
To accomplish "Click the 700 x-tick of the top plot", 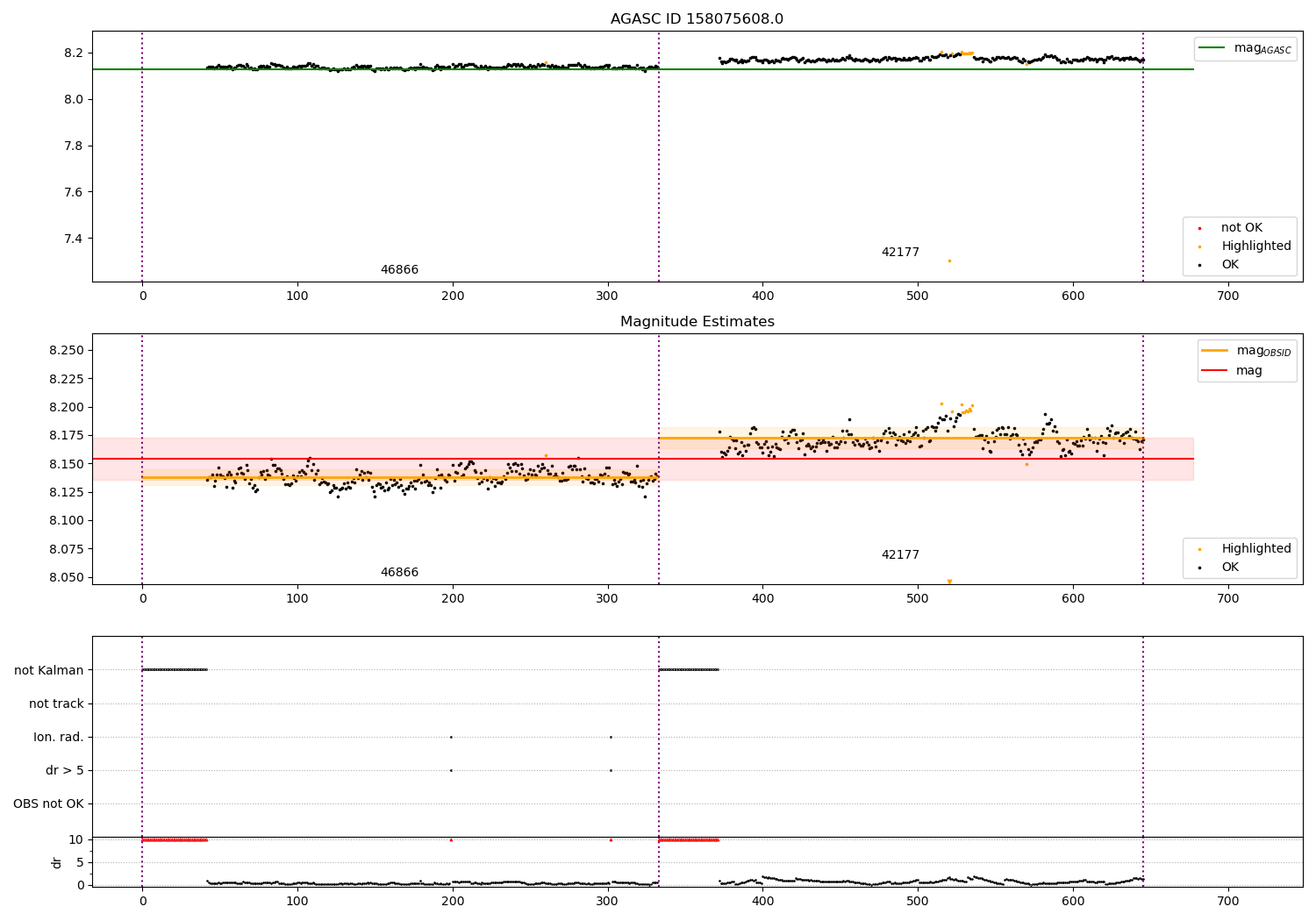I will (1228, 296).
